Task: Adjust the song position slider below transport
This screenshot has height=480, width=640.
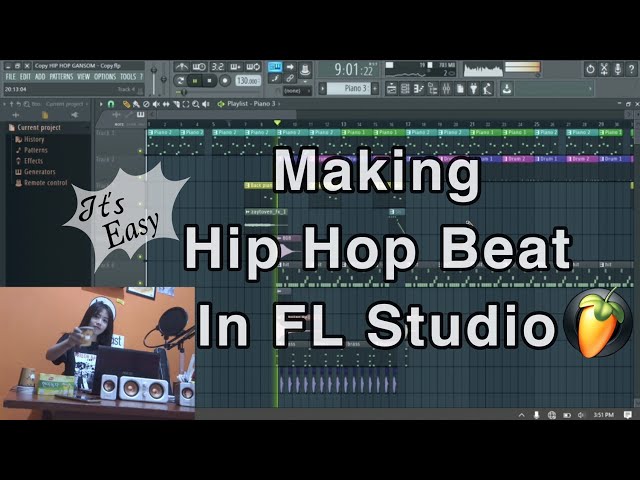Action: pyautogui.click(x=183, y=92)
